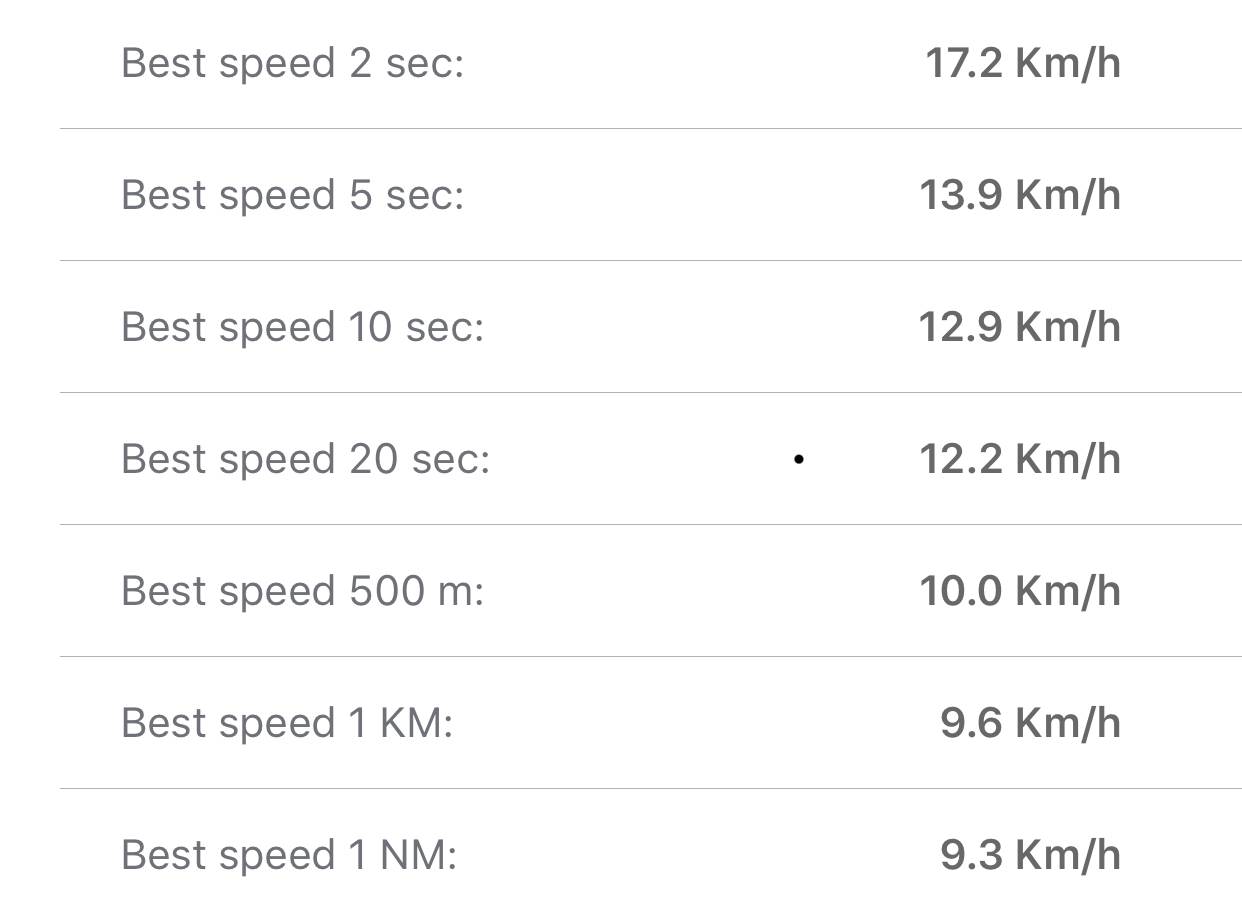Click the "Best speed 1 NM:" label
The width and height of the screenshot is (1242, 920).
click(x=288, y=856)
